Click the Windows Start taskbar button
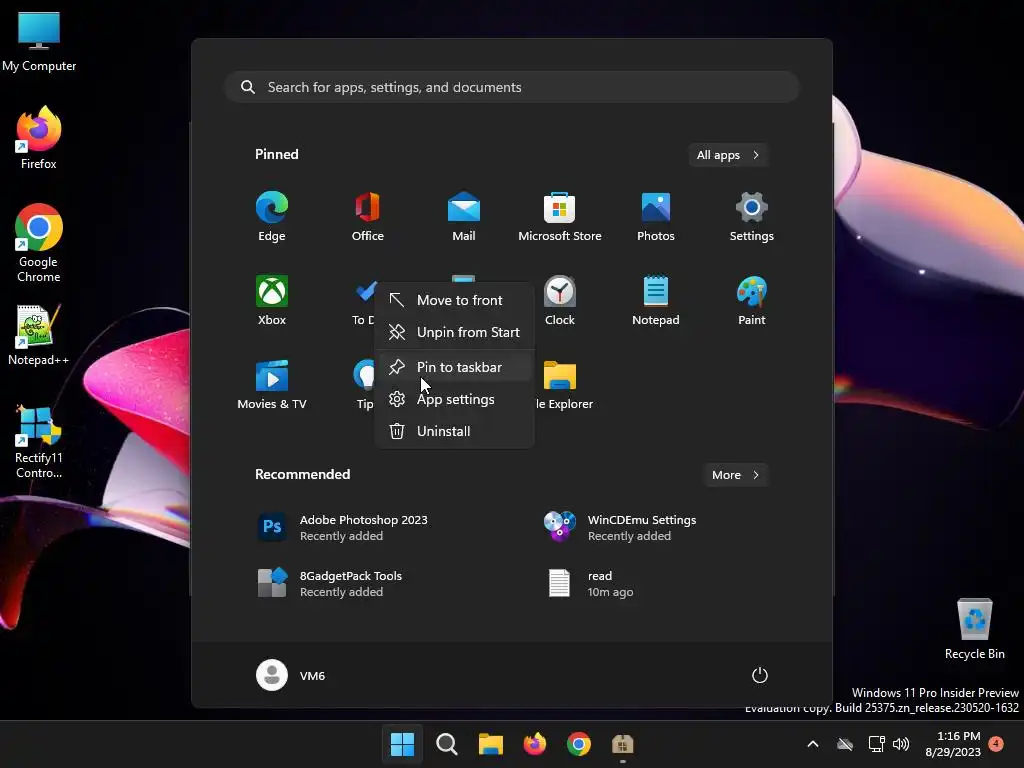Viewport: 1024px width, 768px height. point(402,744)
